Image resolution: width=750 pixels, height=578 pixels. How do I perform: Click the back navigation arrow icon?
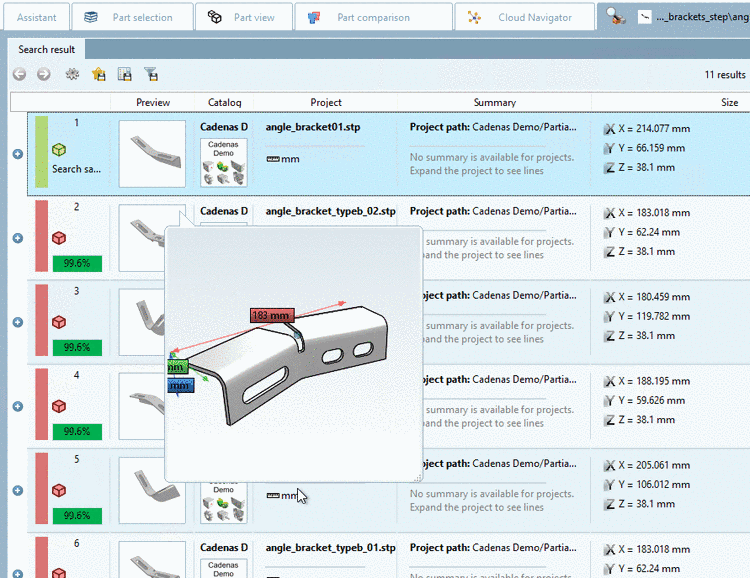pos(19,74)
